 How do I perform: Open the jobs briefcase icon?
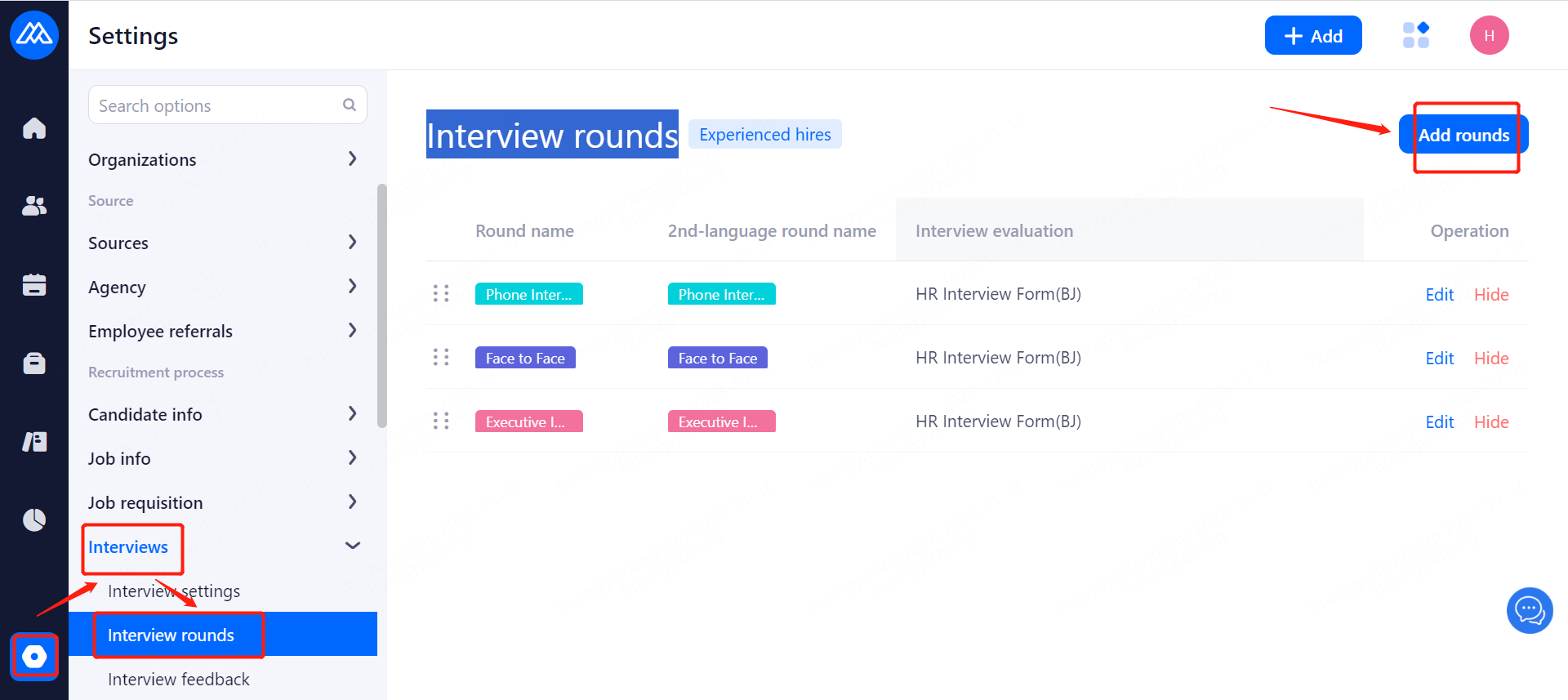pyautogui.click(x=34, y=363)
